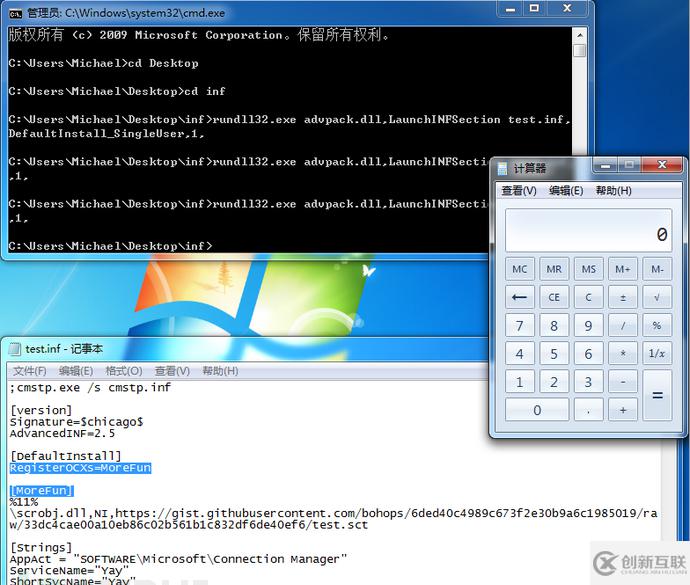
Task: Open Notepad 格式(O) menu
Action: pos(124,371)
